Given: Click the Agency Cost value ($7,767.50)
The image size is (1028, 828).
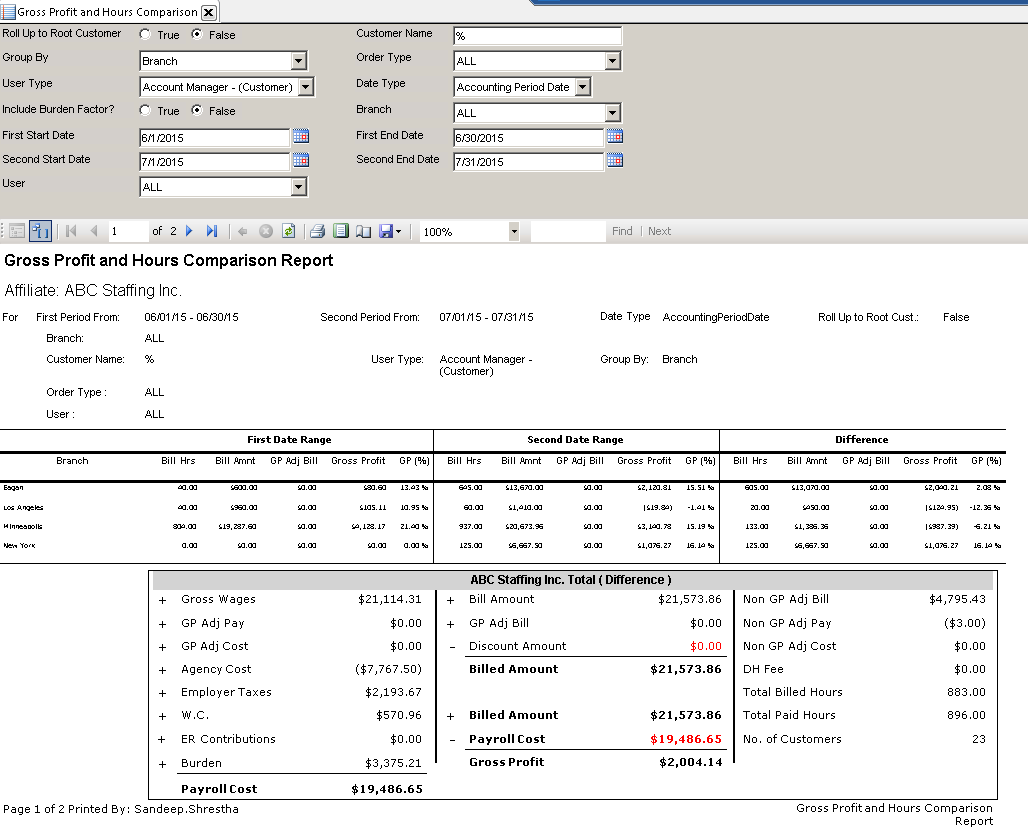Looking at the screenshot, I should (388, 669).
